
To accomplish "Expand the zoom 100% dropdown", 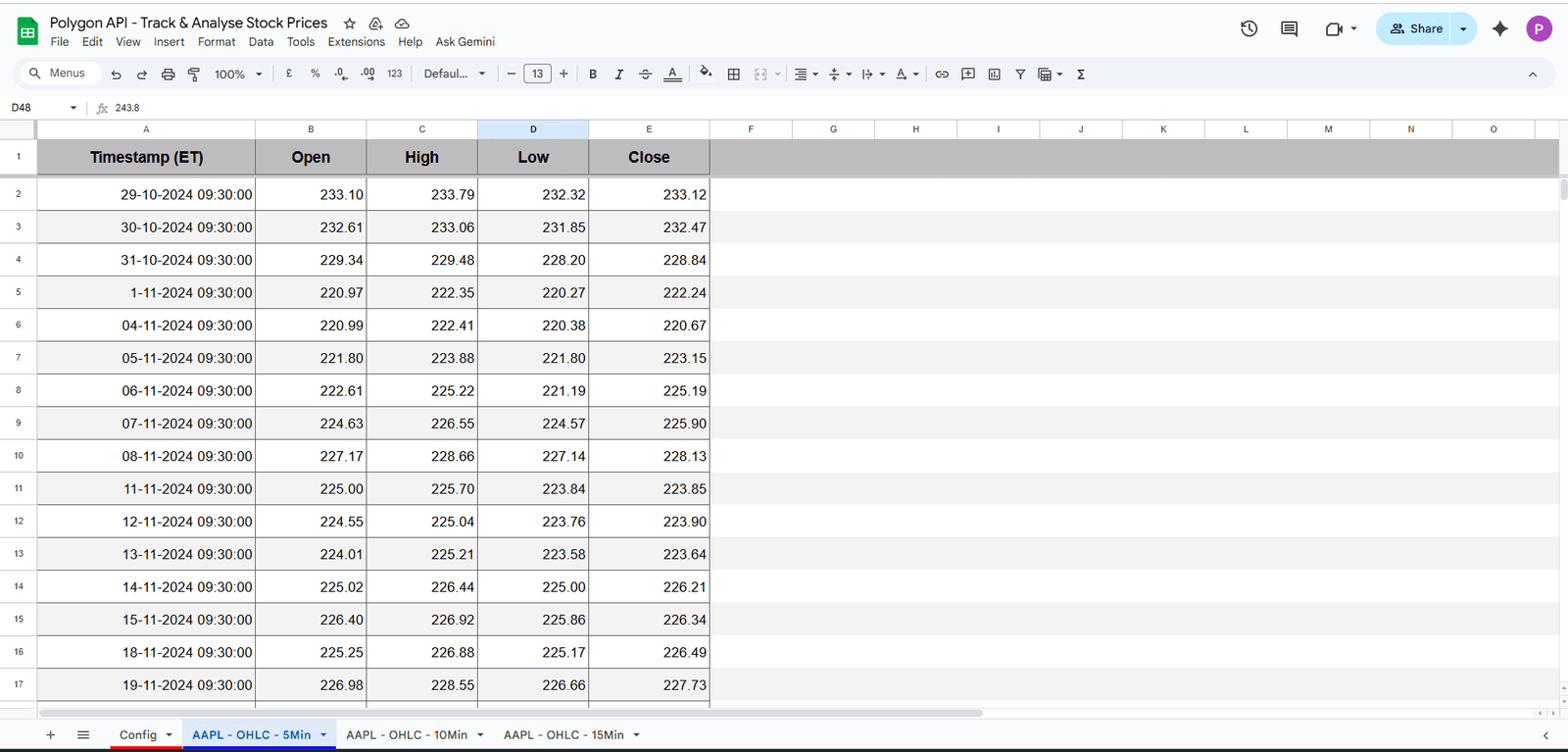I will point(238,75).
